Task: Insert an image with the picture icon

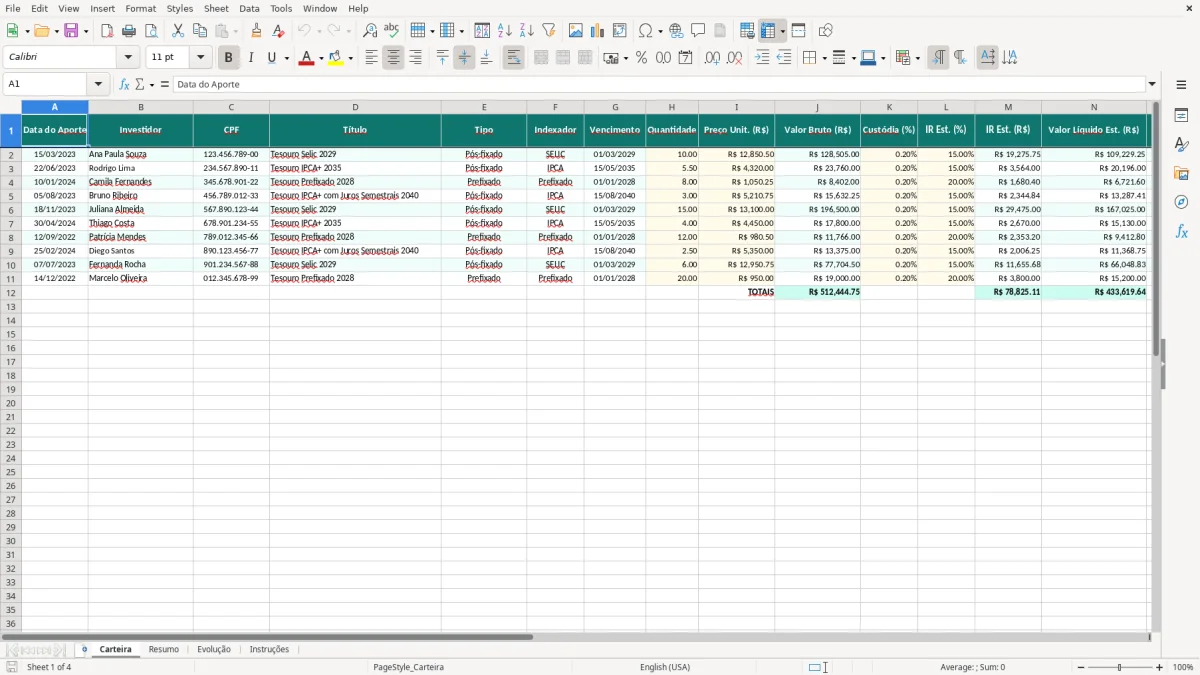Action: tap(576, 31)
